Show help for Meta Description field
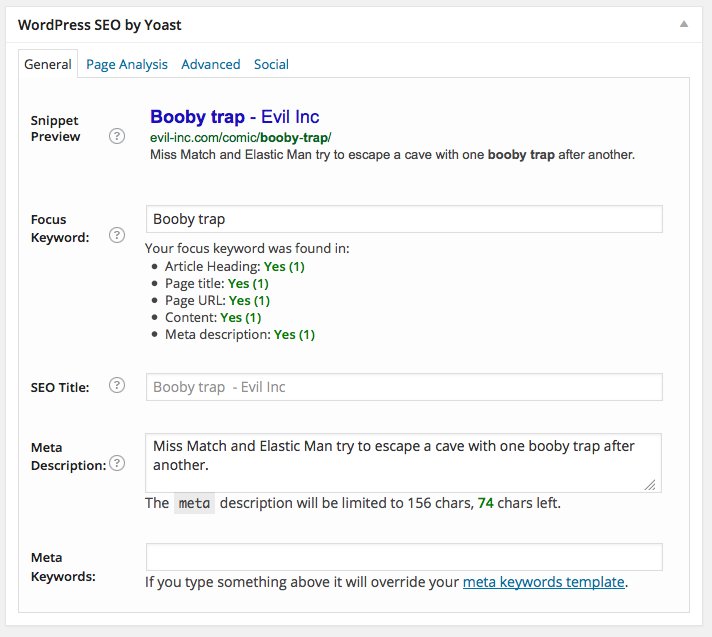Image resolution: width=712 pixels, height=637 pixels. pos(117,463)
